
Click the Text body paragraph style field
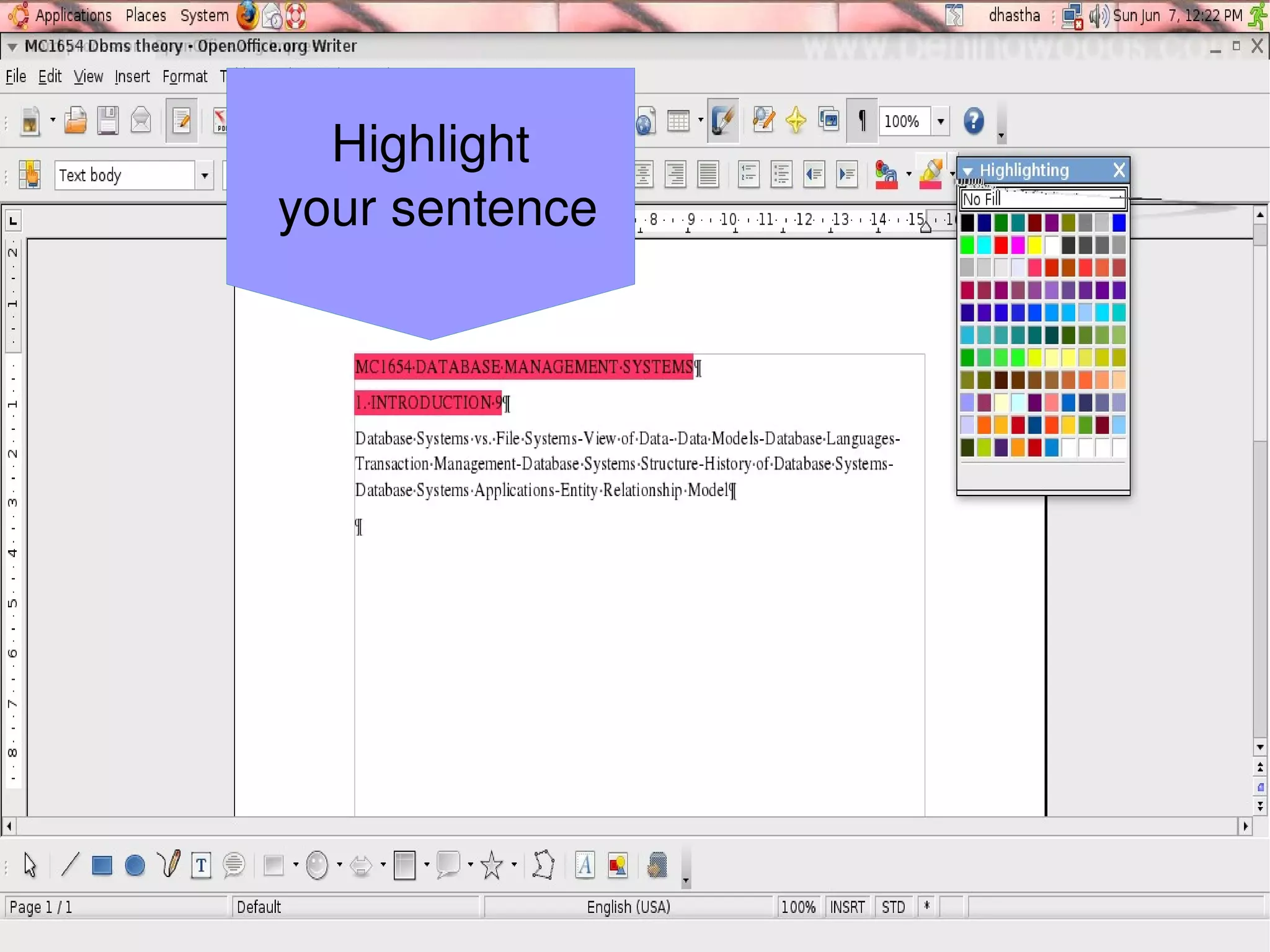tap(125, 176)
